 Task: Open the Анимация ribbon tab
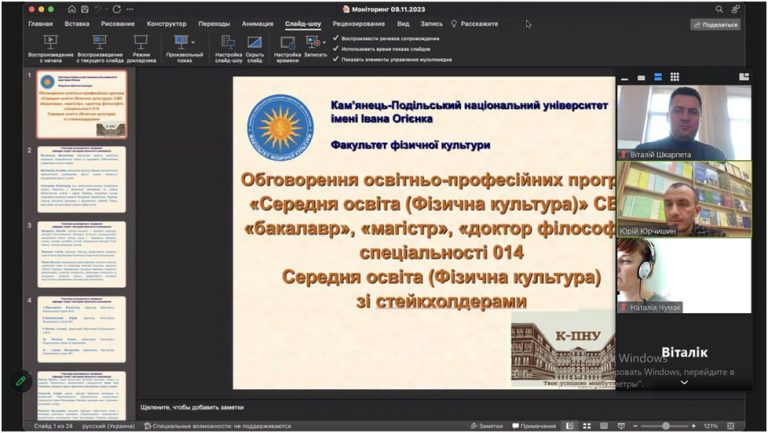257,24
